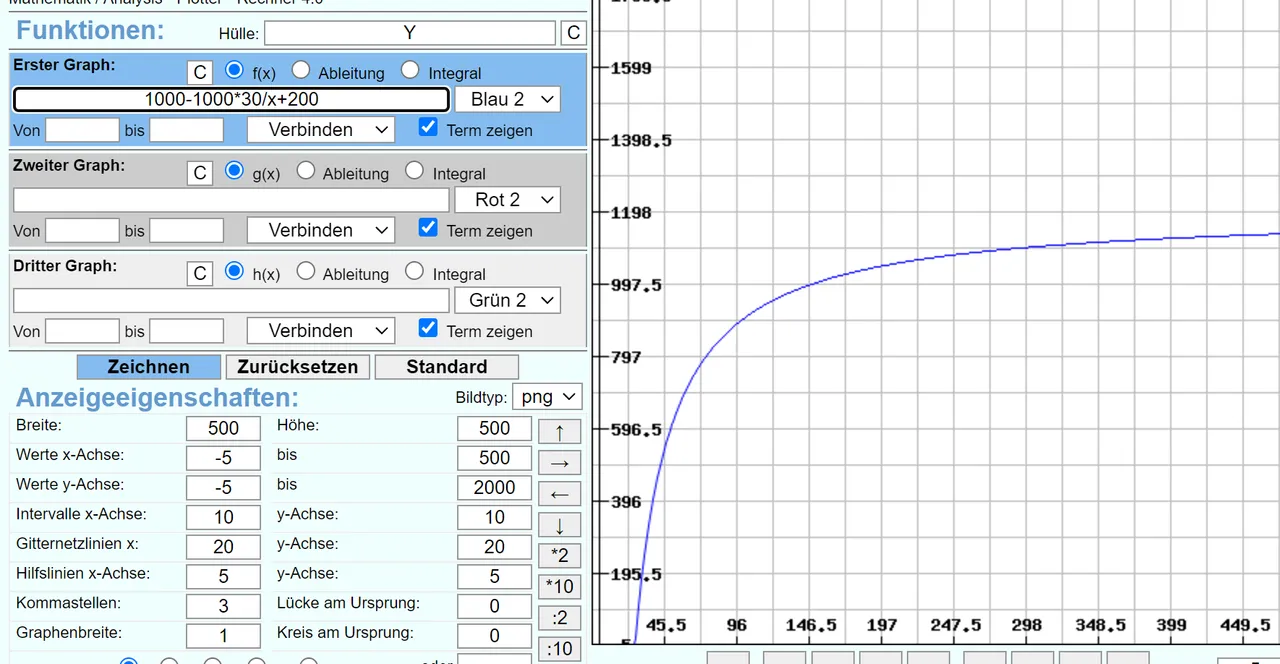Edit the Kommastellen field
1280x664 pixels.
coord(223,606)
